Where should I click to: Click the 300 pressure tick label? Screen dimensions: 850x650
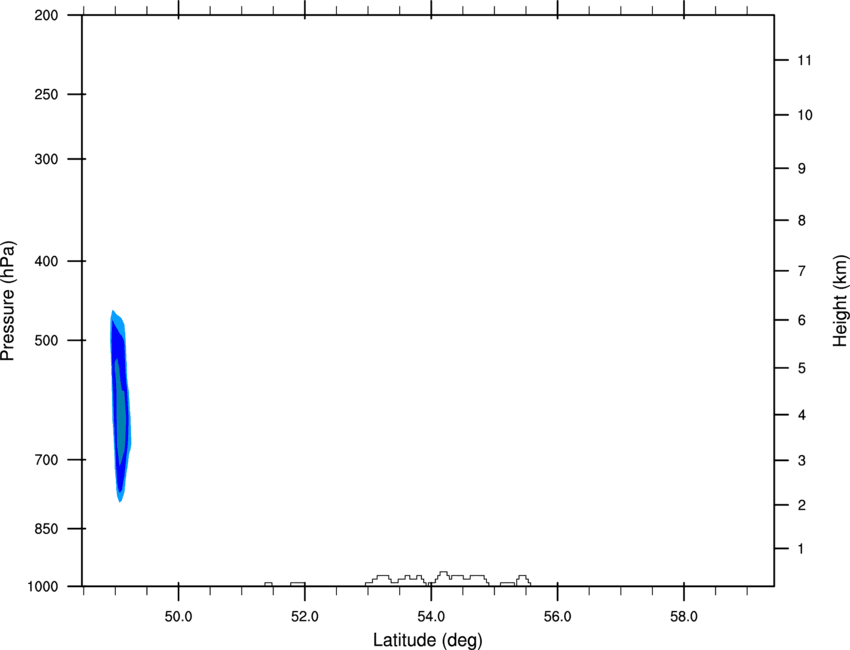pyautogui.click(x=46, y=159)
